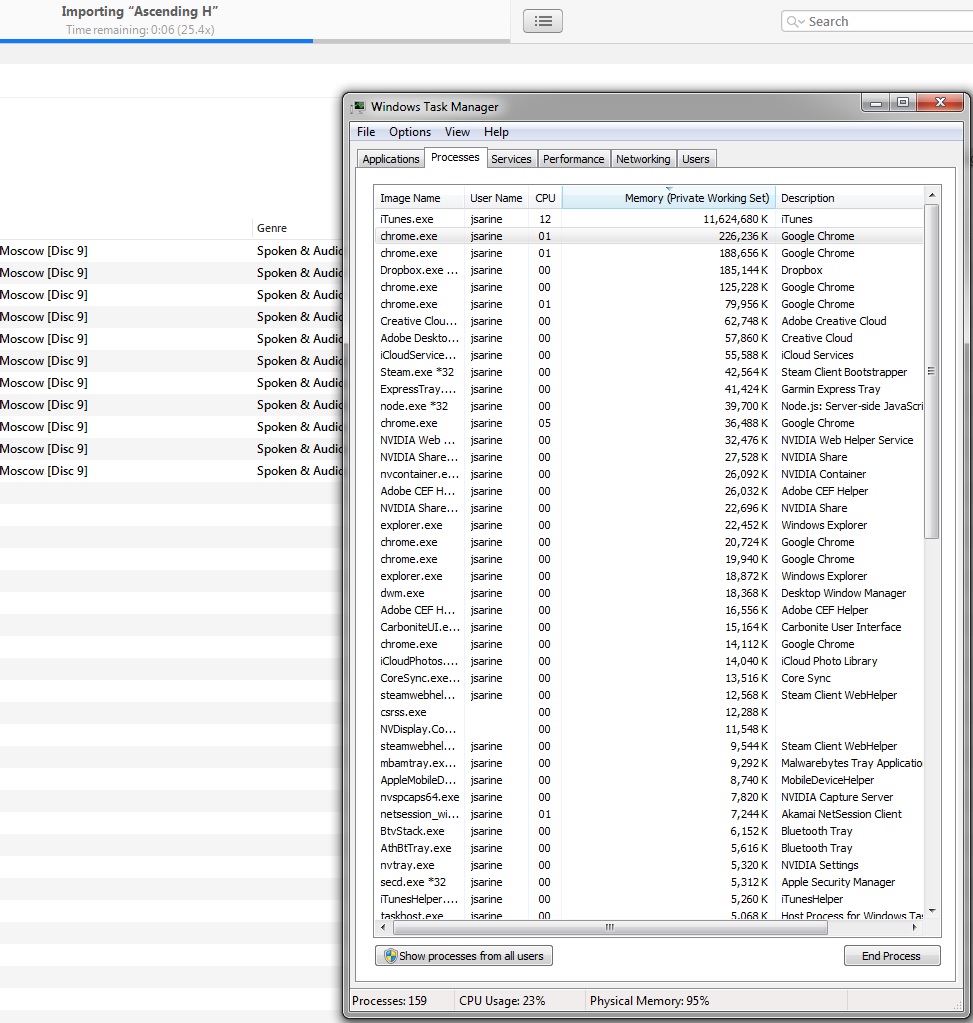
Task: Click the iTunes list view icon button
Action: (542, 21)
